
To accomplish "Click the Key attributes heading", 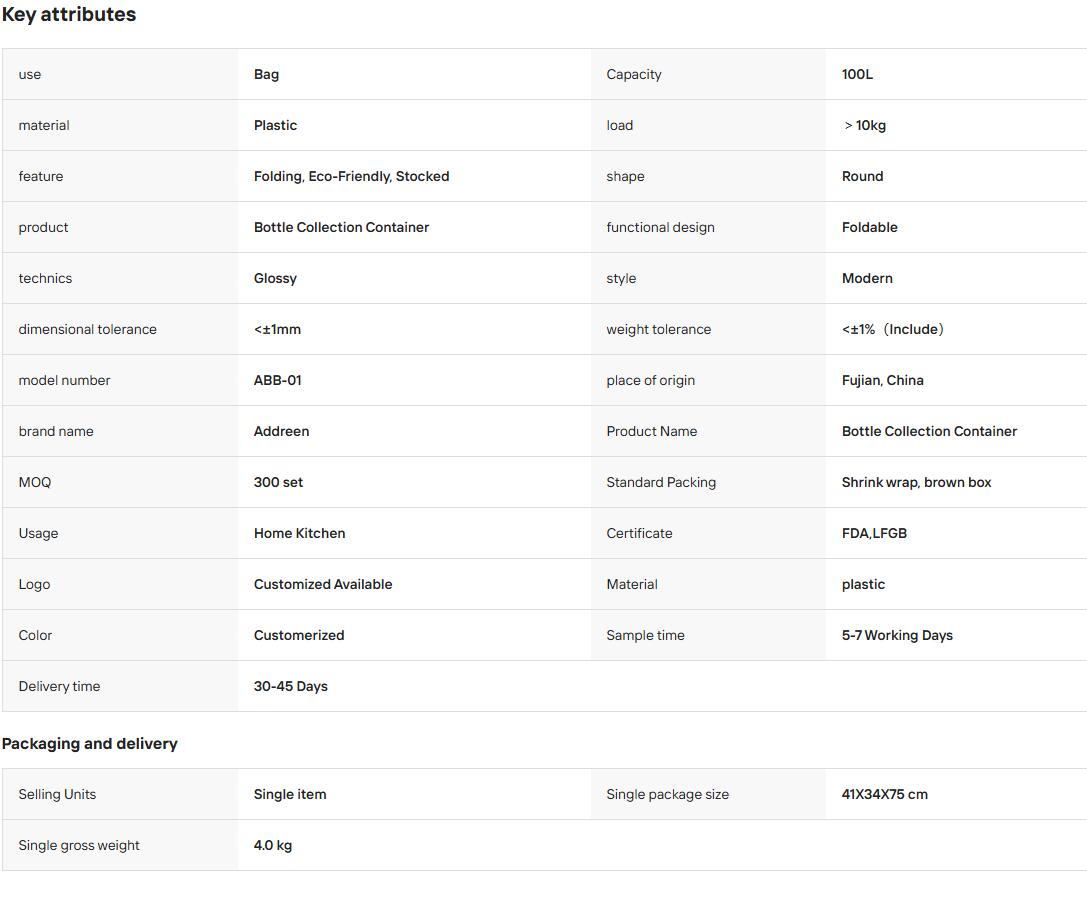I will (x=69, y=15).
